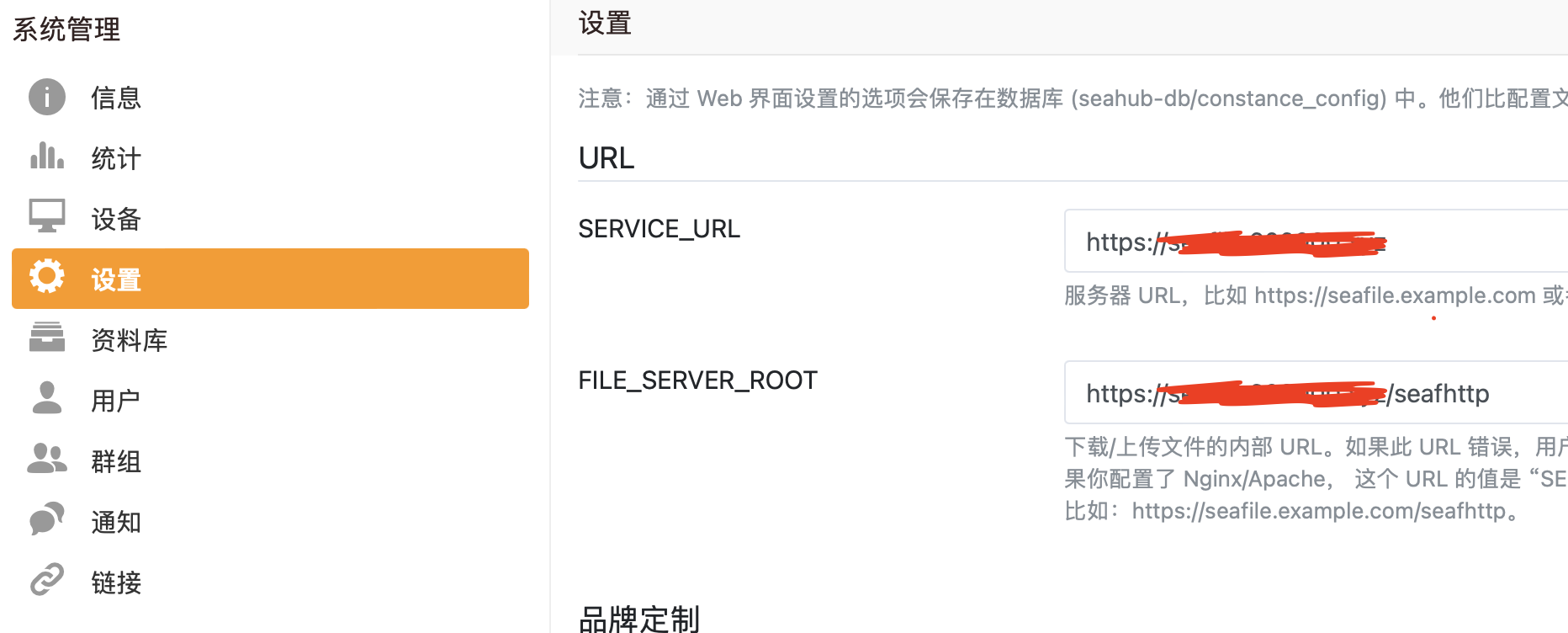This screenshot has width=1568, height=633.
Task: Click the monitor icon beside 设备
Action: pyautogui.click(x=47, y=216)
